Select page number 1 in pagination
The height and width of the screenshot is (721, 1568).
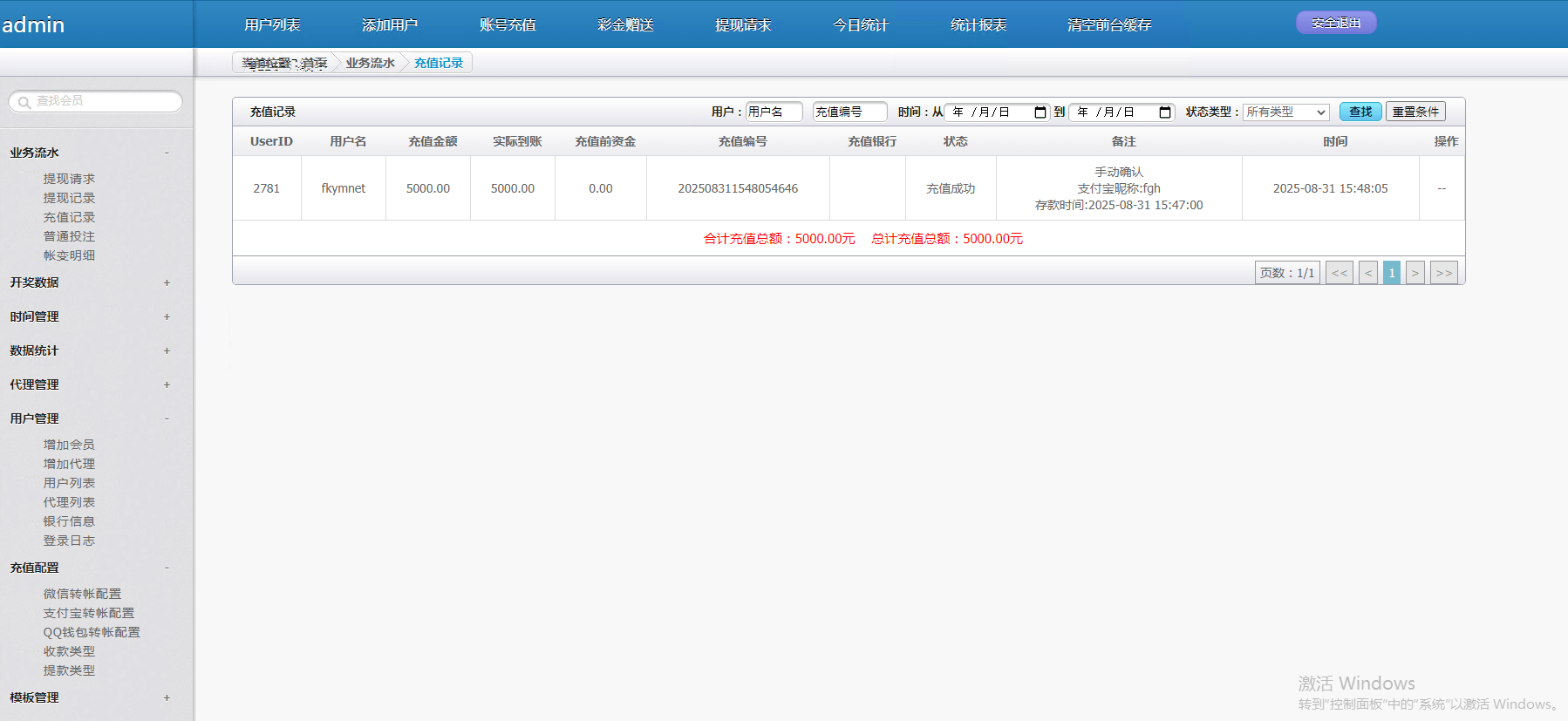pyautogui.click(x=1391, y=273)
